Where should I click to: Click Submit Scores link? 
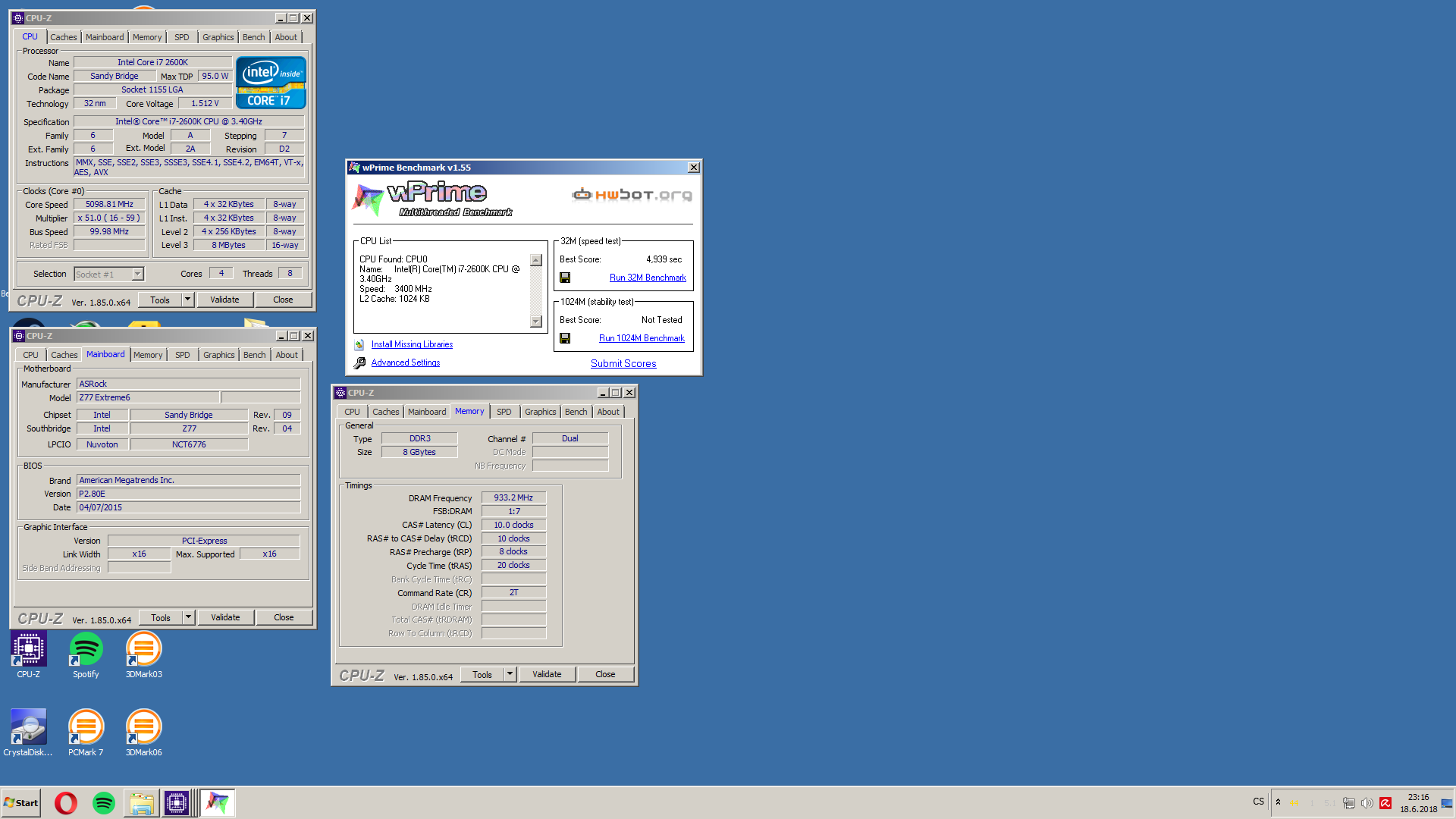pyautogui.click(x=623, y=364)
